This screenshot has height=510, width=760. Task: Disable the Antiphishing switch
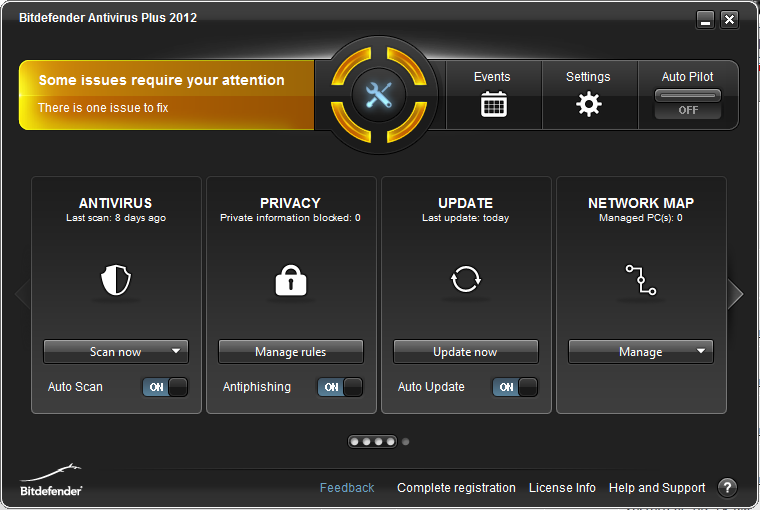(x=340, y=387)
